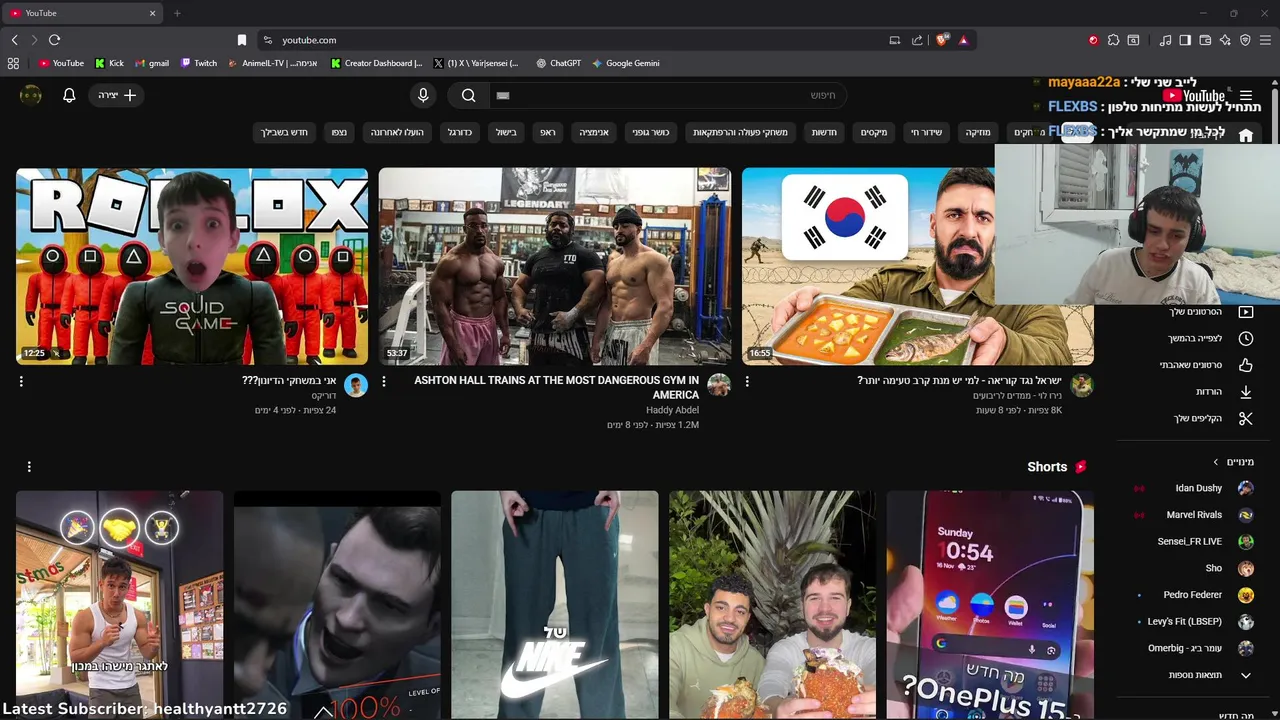Open YouTube notifications bell
The height and width of the screenshot is (720, 1280).
pos(69,95)
